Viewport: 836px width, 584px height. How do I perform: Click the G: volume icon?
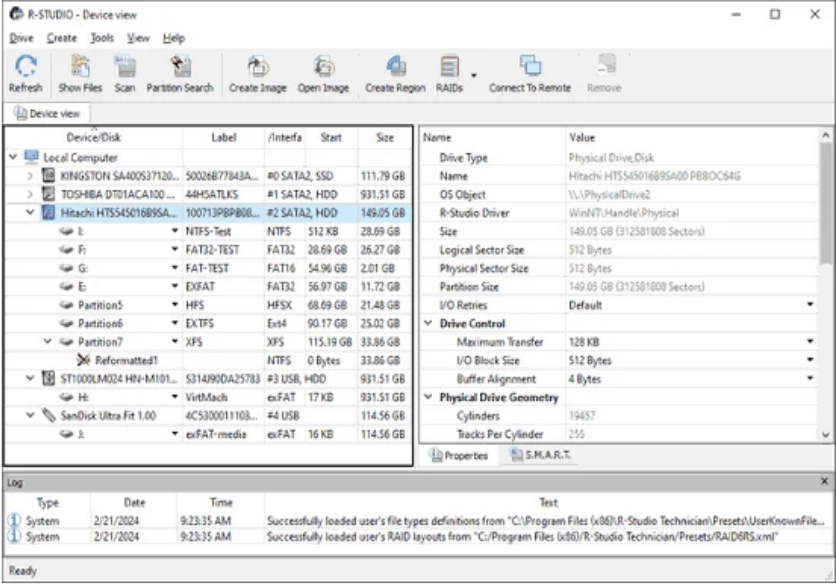click(x=66, y=268)
